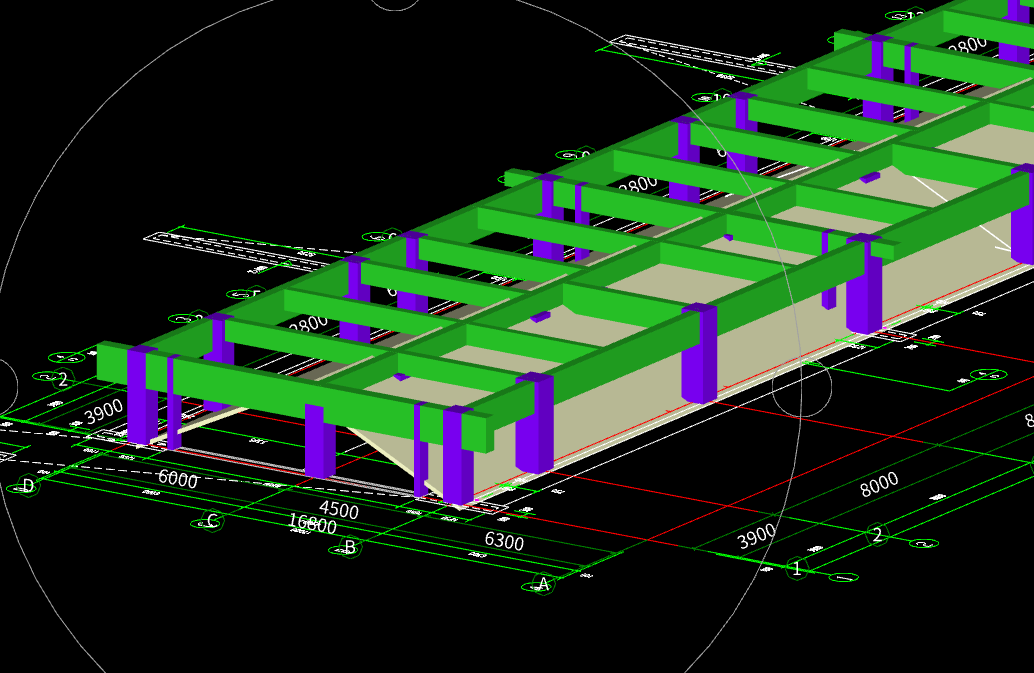Click grid axis bubble D

[x=28, y=486]
